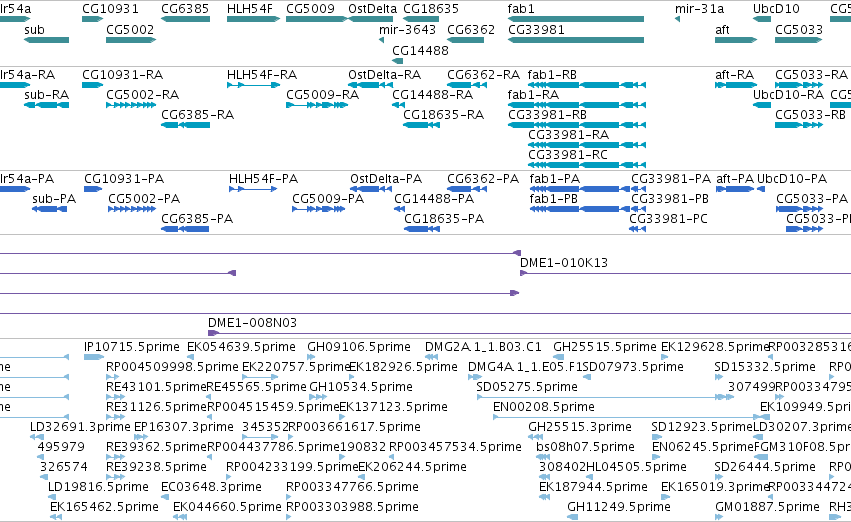Select the CG5002-RA transcript label
This screenshot has height=522, width=851.
tap(143, 94)
